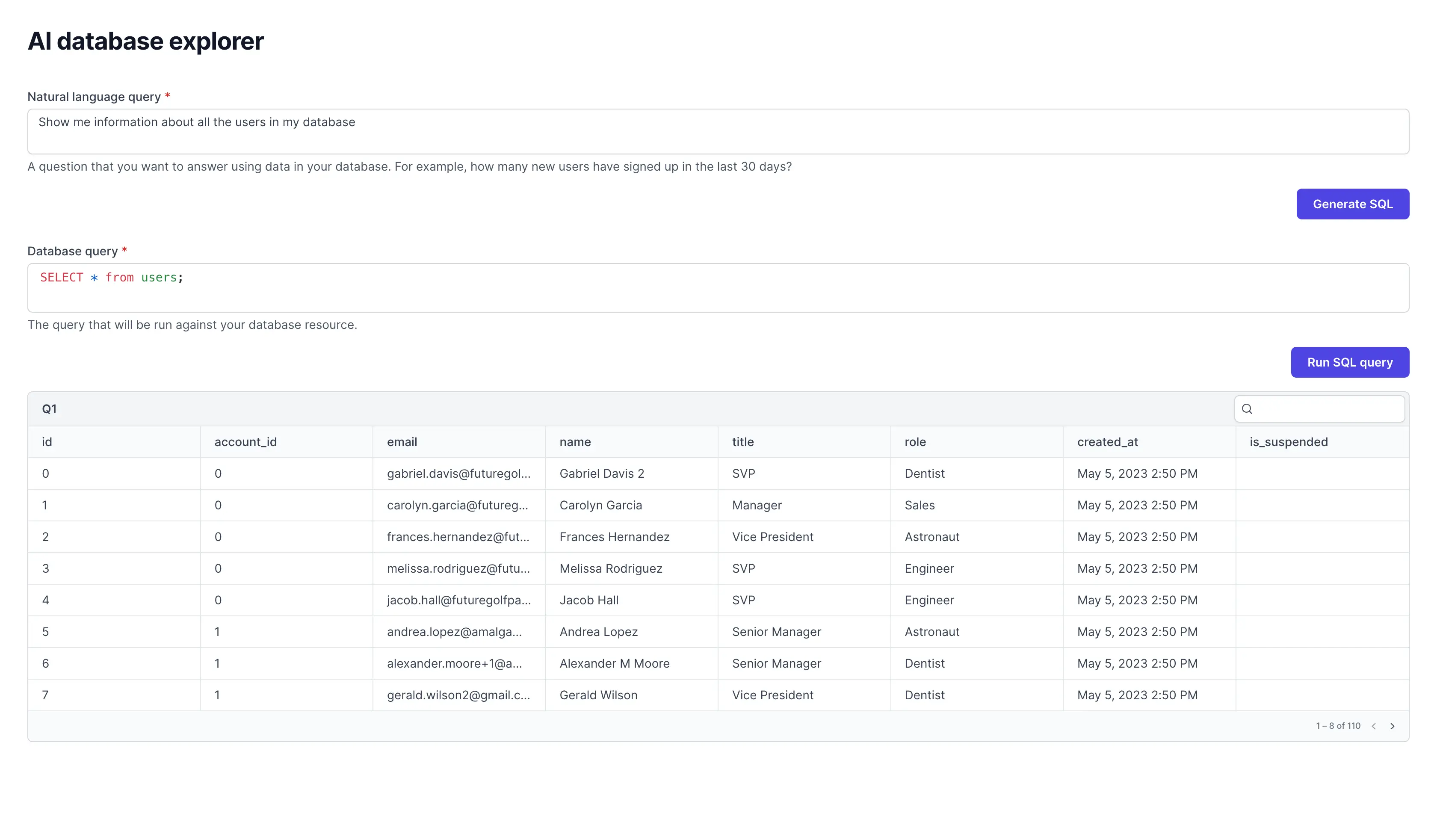Click the id cell showing 3
Viewport: 1437px width, 840px height.
click(114, 568)
